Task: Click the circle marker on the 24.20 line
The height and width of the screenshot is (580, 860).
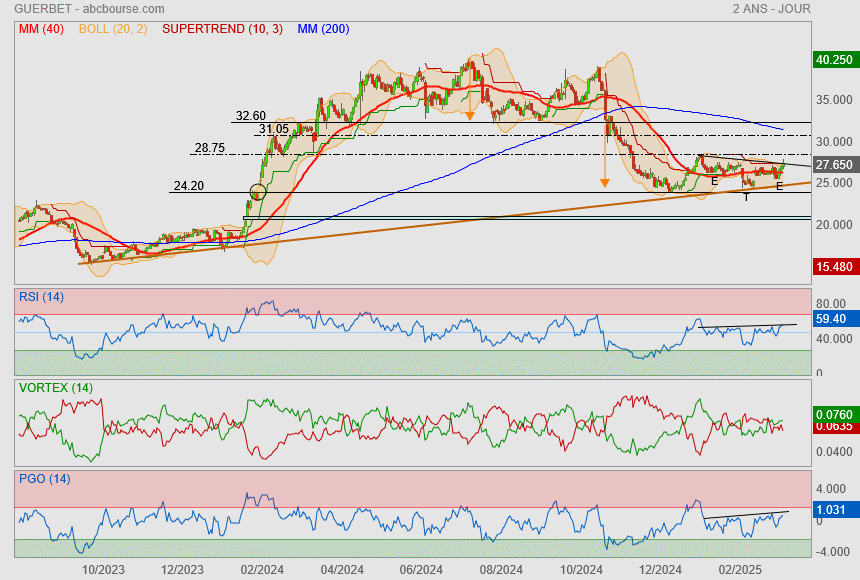Action: click(x=258, y=192)
